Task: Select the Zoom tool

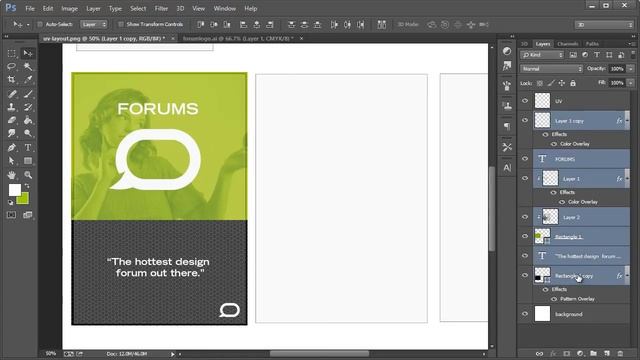Action: (28, 175)
